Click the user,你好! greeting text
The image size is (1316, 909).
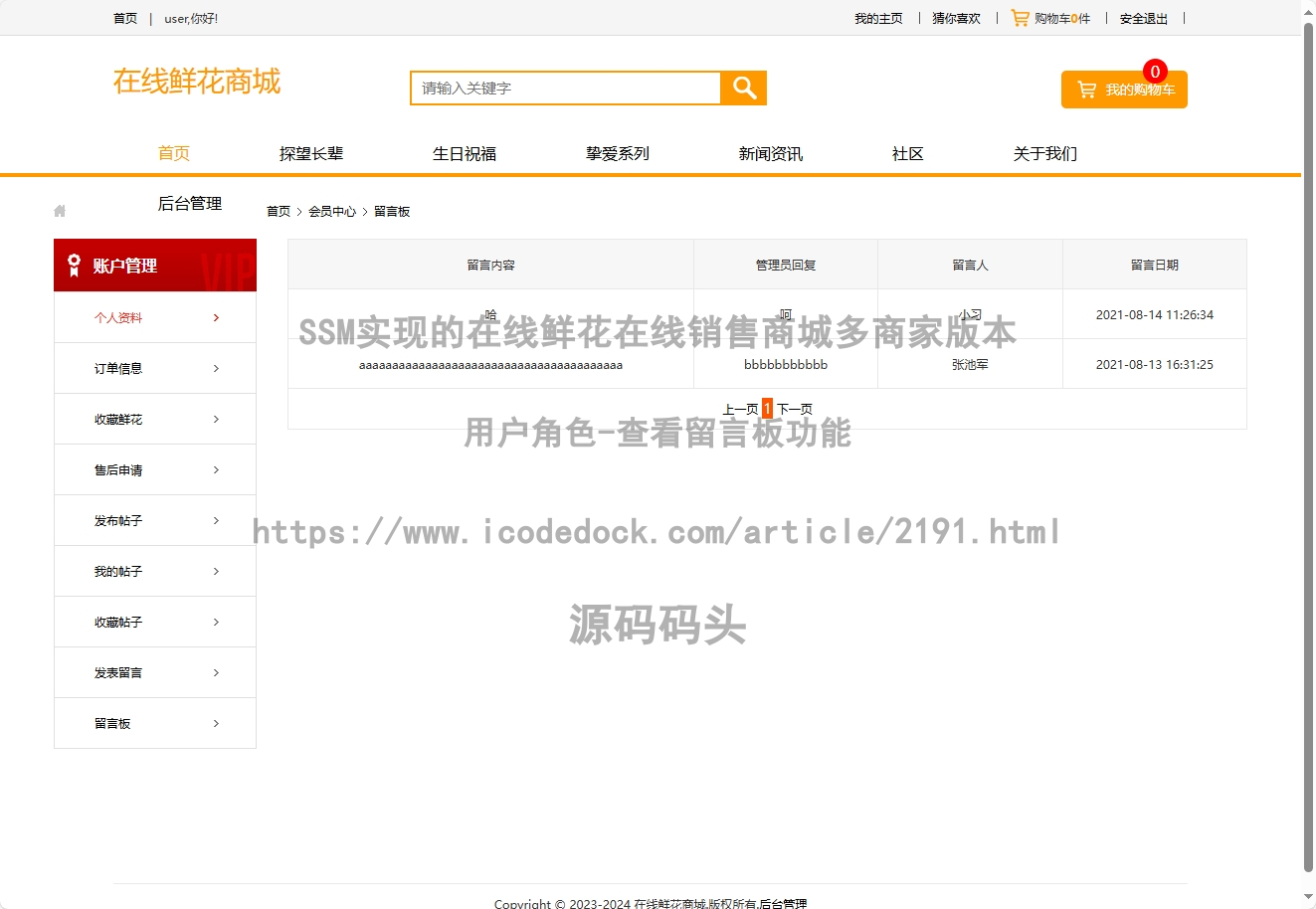pos(191,19)
